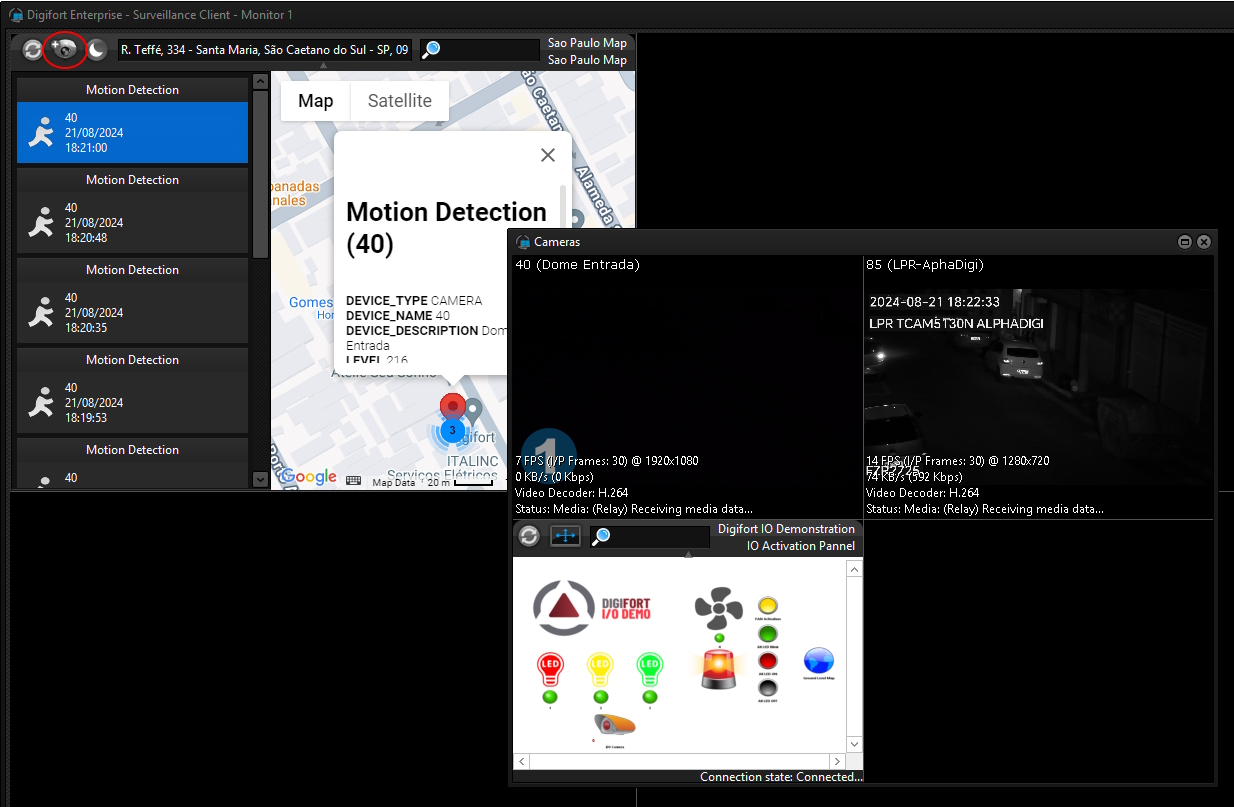Click the running figure icon for 18:19:53

pos(41,402)
